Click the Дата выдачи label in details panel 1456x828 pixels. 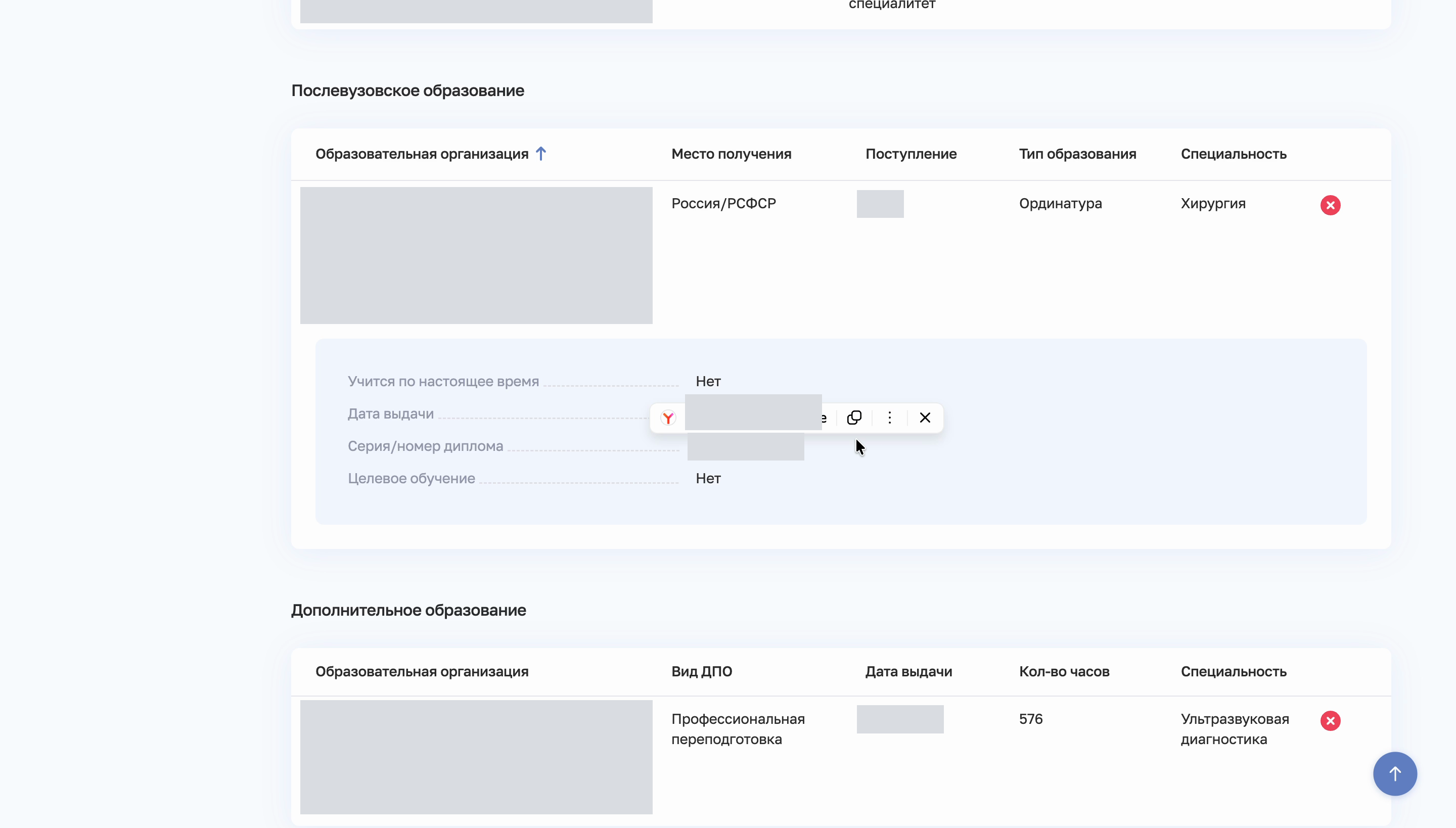[x=390, y=414]
